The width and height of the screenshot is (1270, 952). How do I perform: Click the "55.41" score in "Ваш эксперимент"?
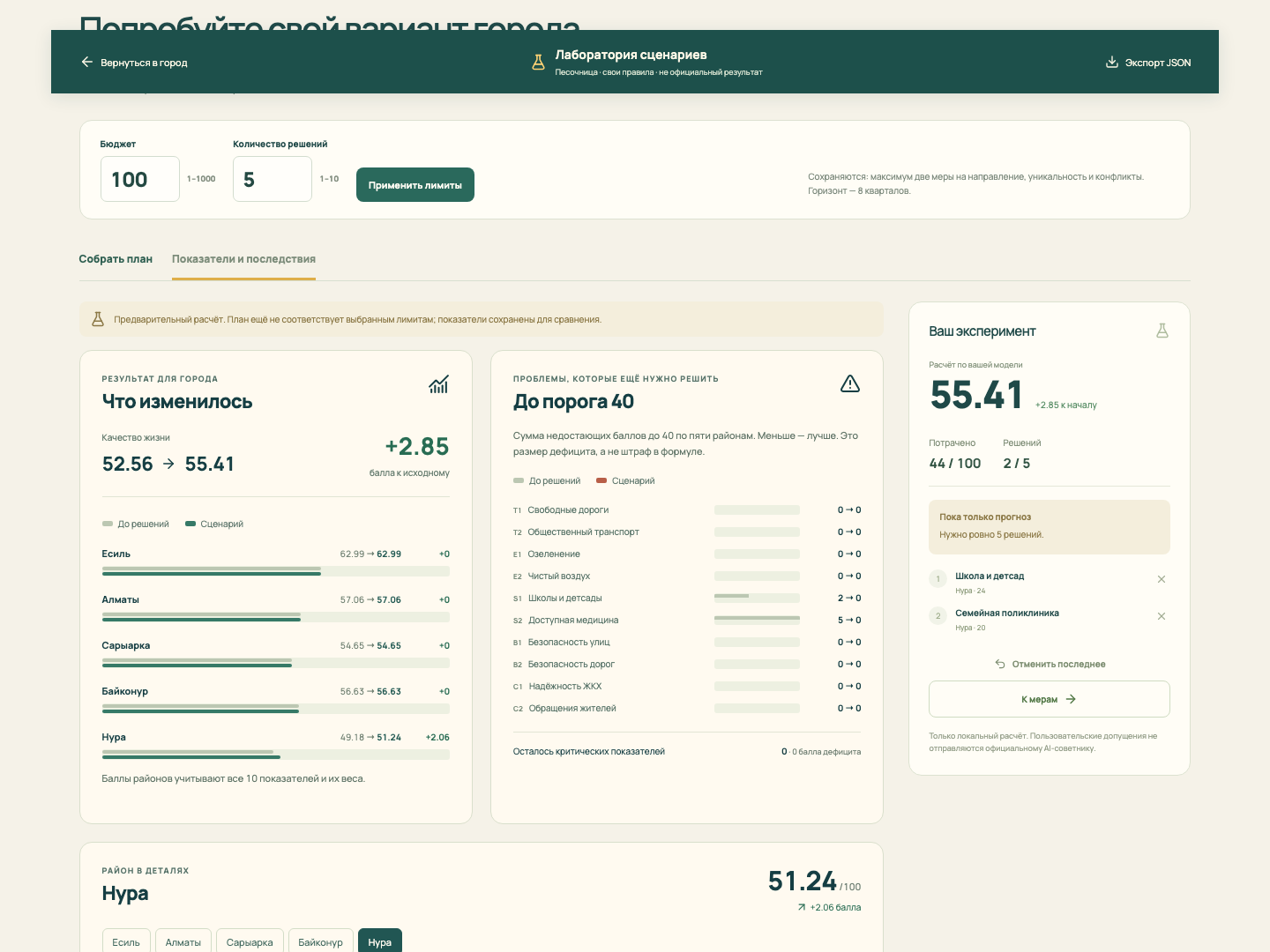tap(976, 395)
